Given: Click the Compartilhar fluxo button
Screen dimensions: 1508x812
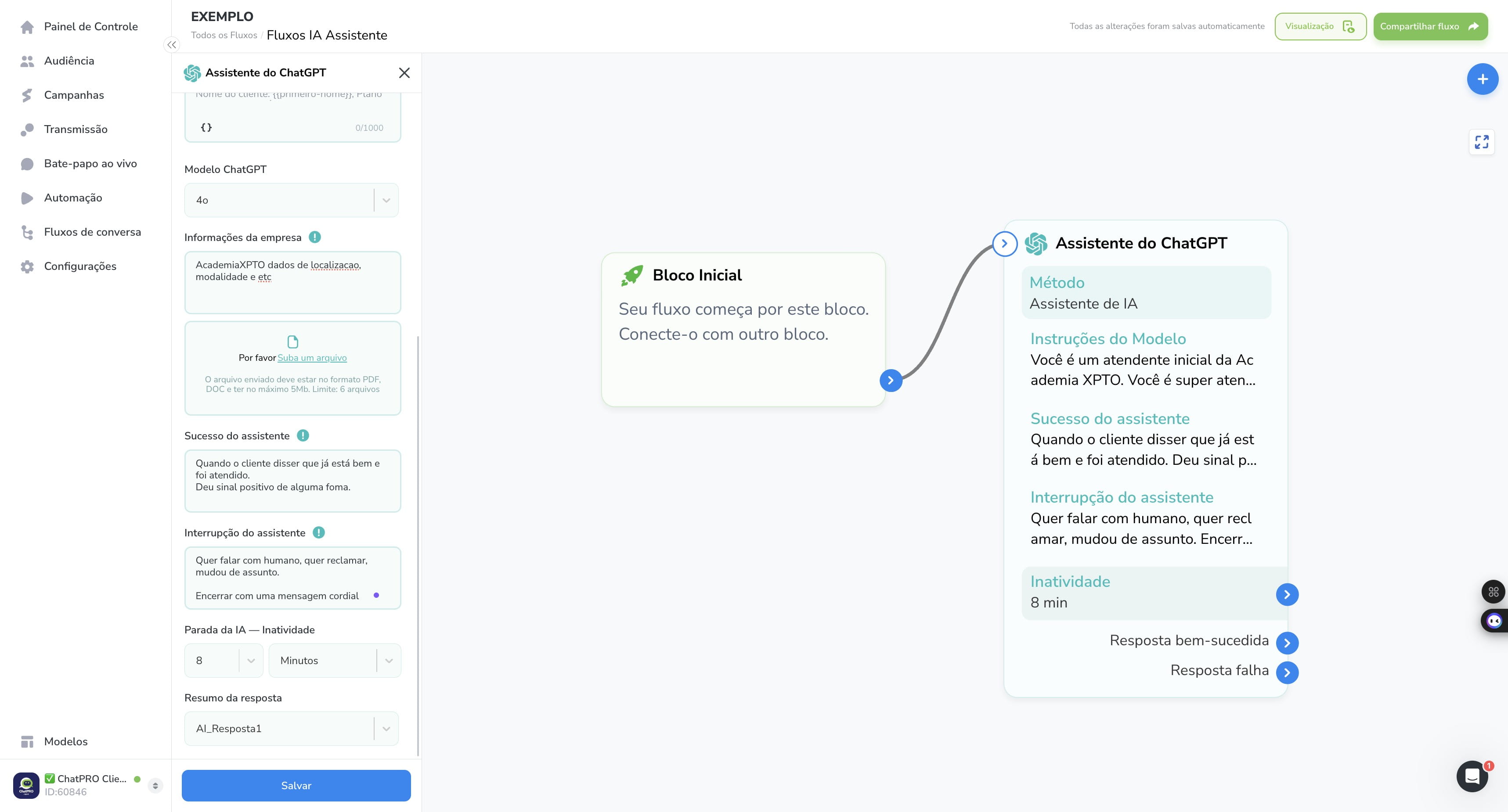Looking at the screenshot, I should click(x=1430, y=26).
